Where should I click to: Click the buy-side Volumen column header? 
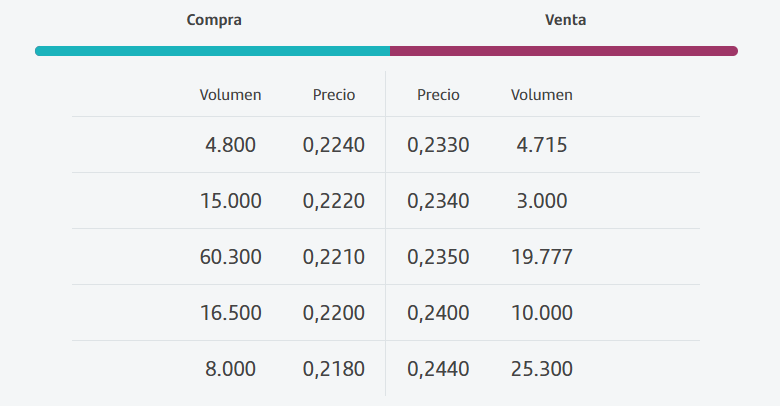(230, 95)
